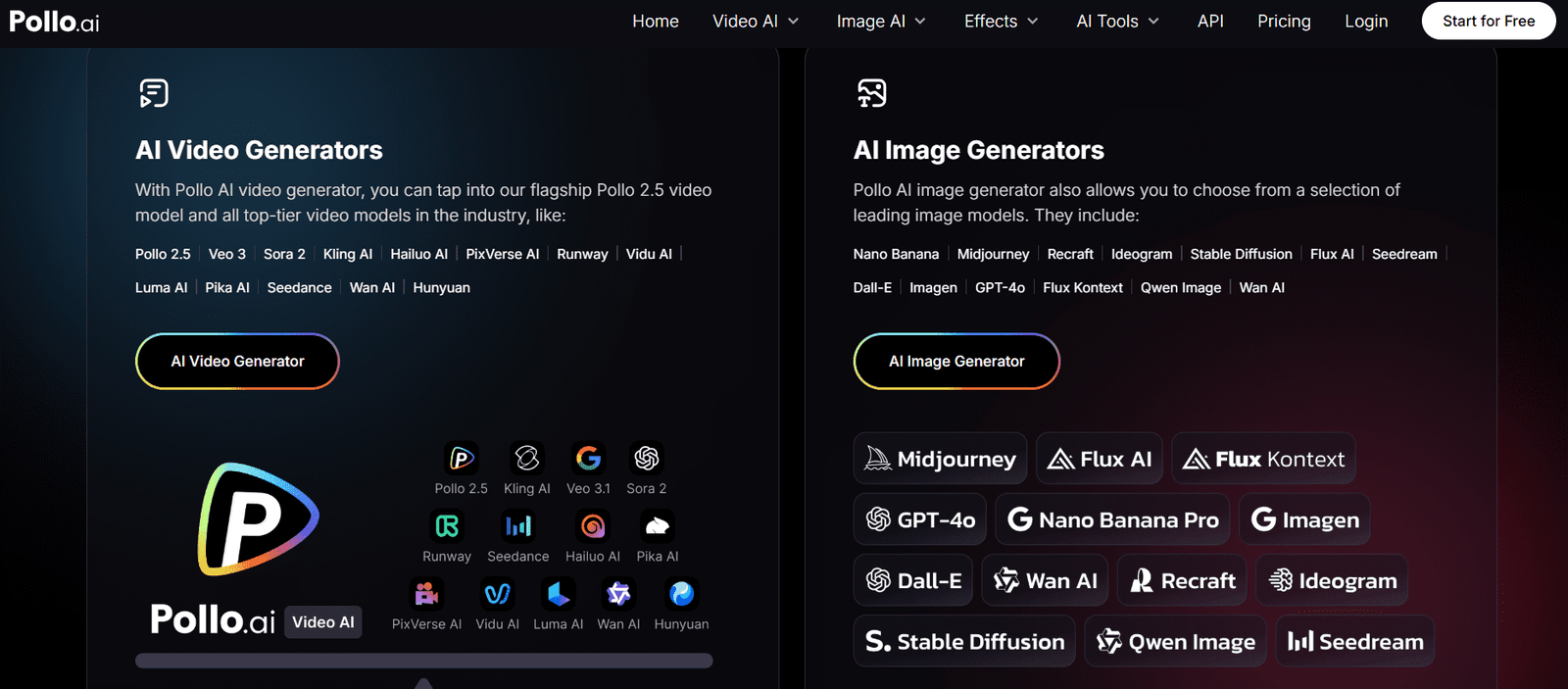Click the Midjourney image model chip
Image resolution: width=1568 pixels, height=689 pixels.
(x=940, y=459)
